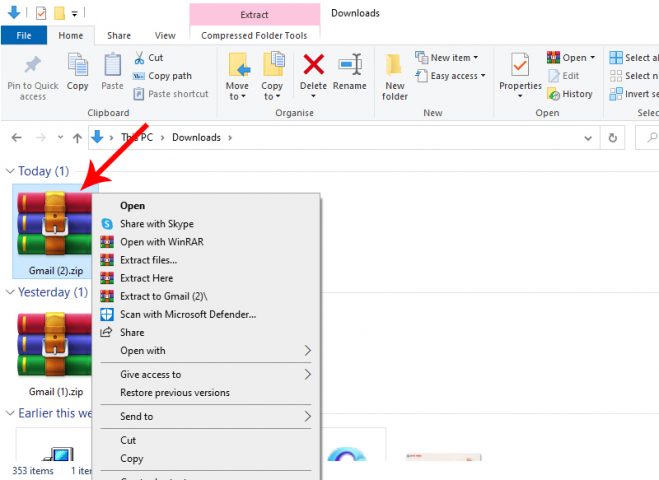Viewport: 659px width, 480px height.
Task: Click the Rename icon
Action: coord(350,64)
